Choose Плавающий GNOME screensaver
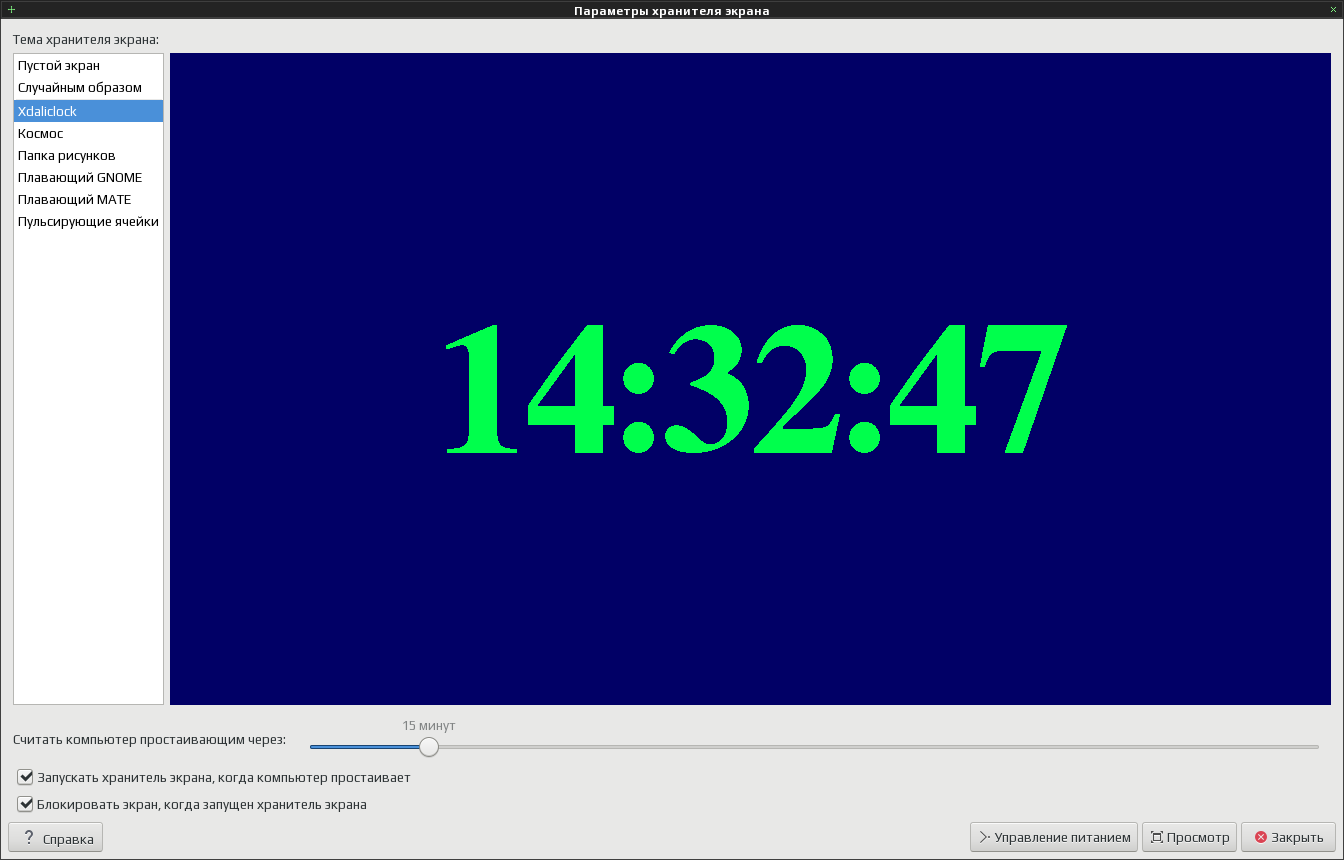The image size is (1344, 860). [88, 177]
